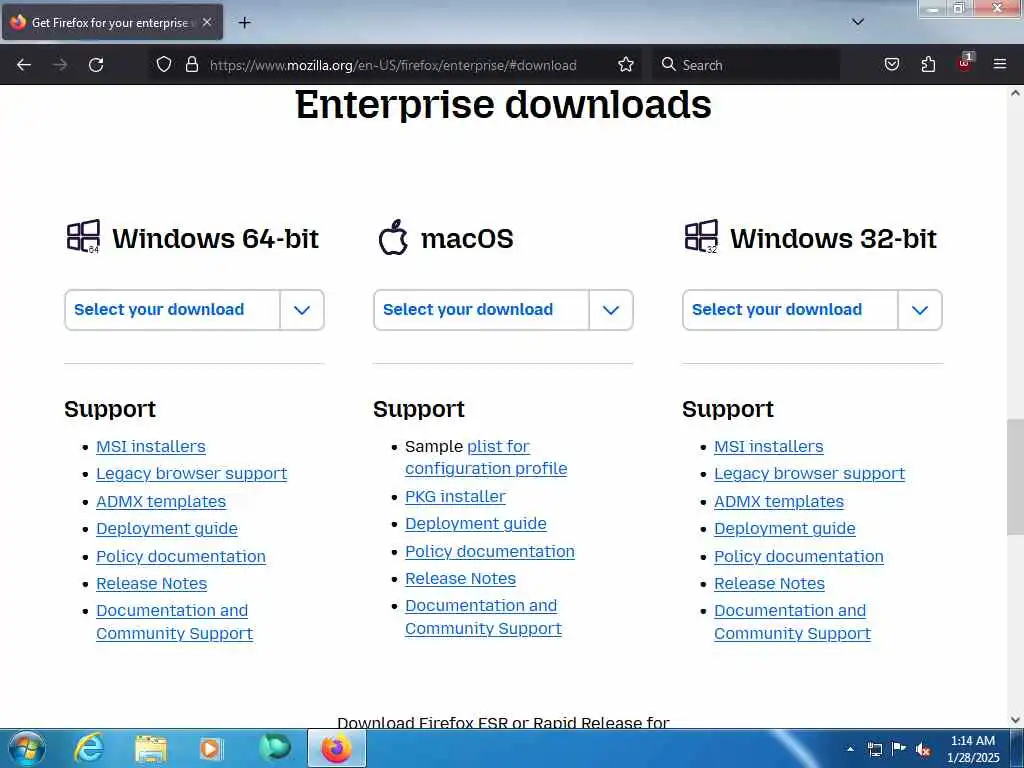
Task: Expand the Windows 32-bit download chevron
Action: coord(920,310)
